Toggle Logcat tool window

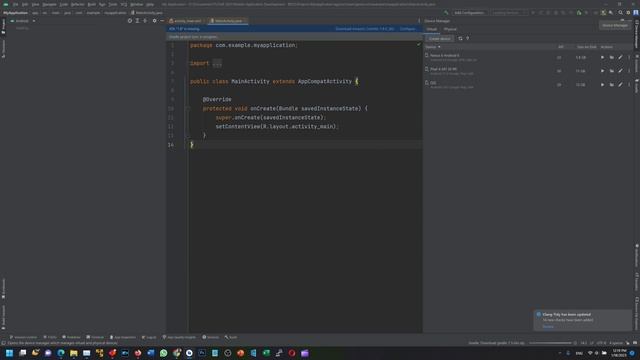(149, 337)
